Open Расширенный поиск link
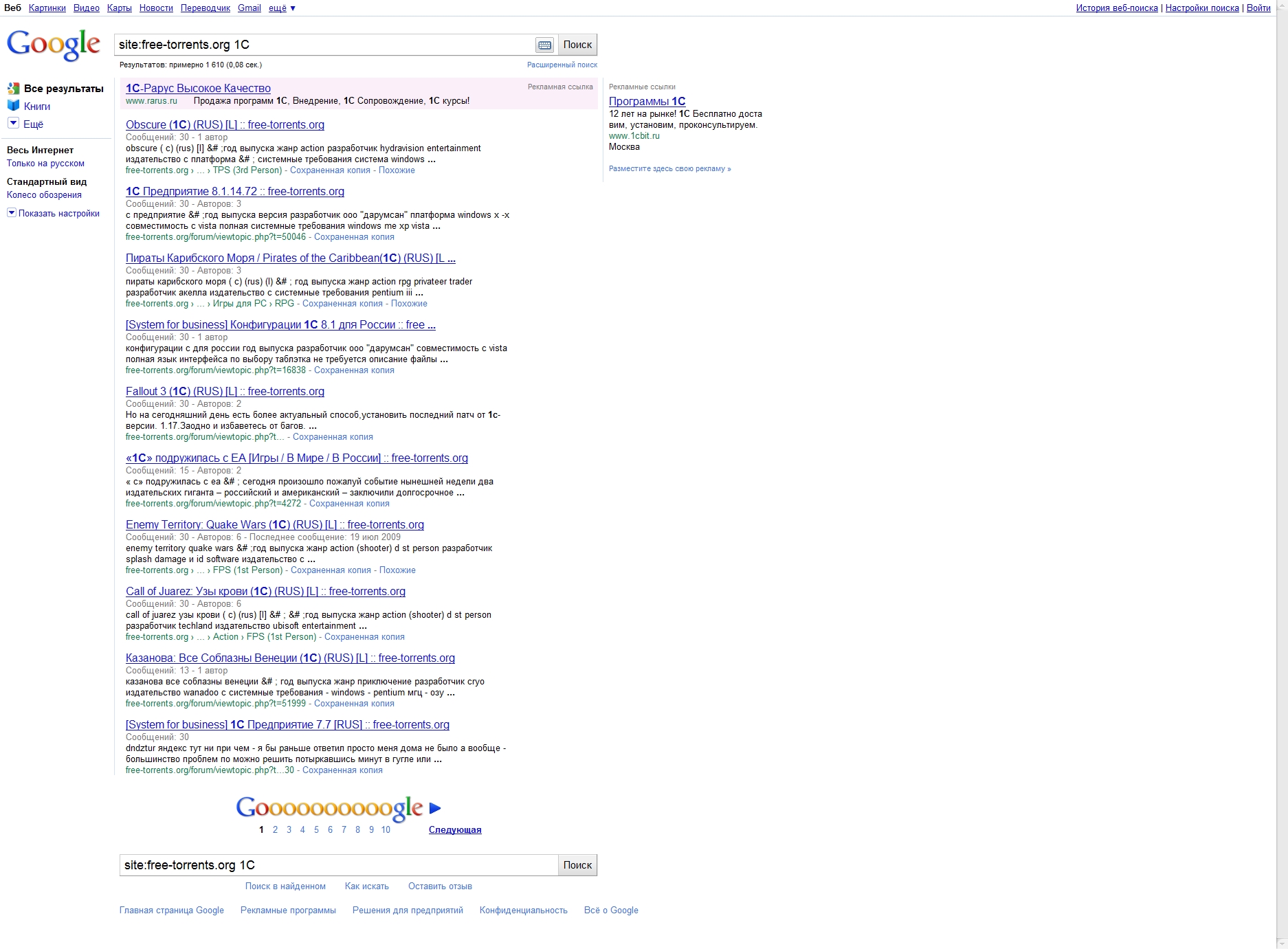 562,65
